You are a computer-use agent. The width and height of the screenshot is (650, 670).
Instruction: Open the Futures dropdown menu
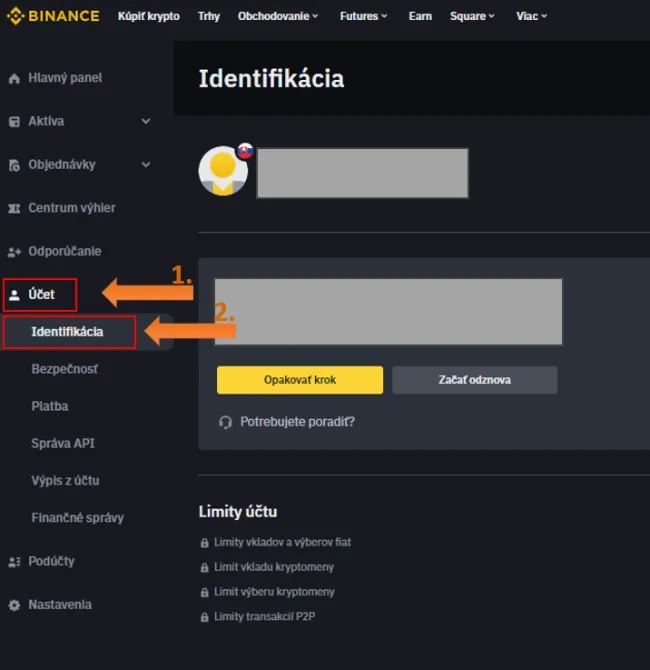[x=361, y=16]
